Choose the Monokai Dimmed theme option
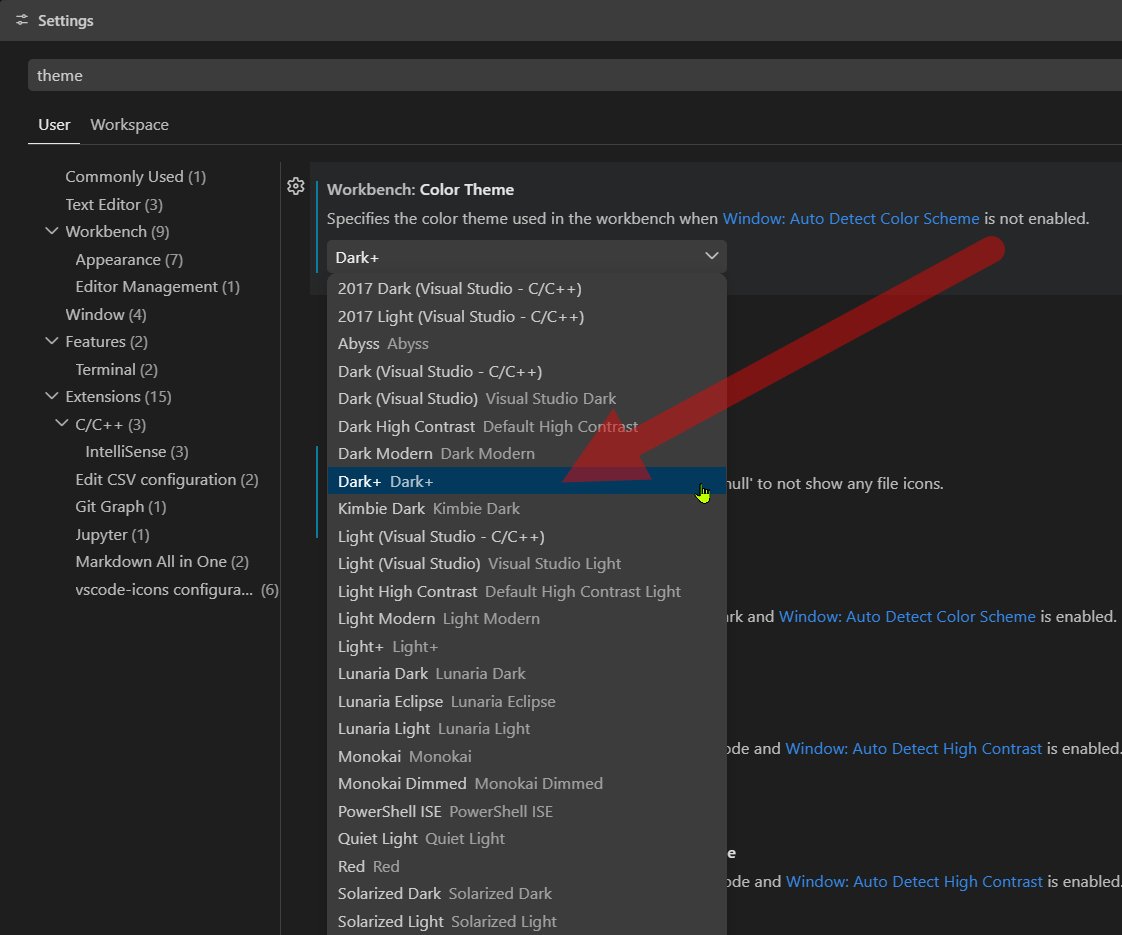The width and height of the screenshot is (1122, 935). [x=527, y=784]
